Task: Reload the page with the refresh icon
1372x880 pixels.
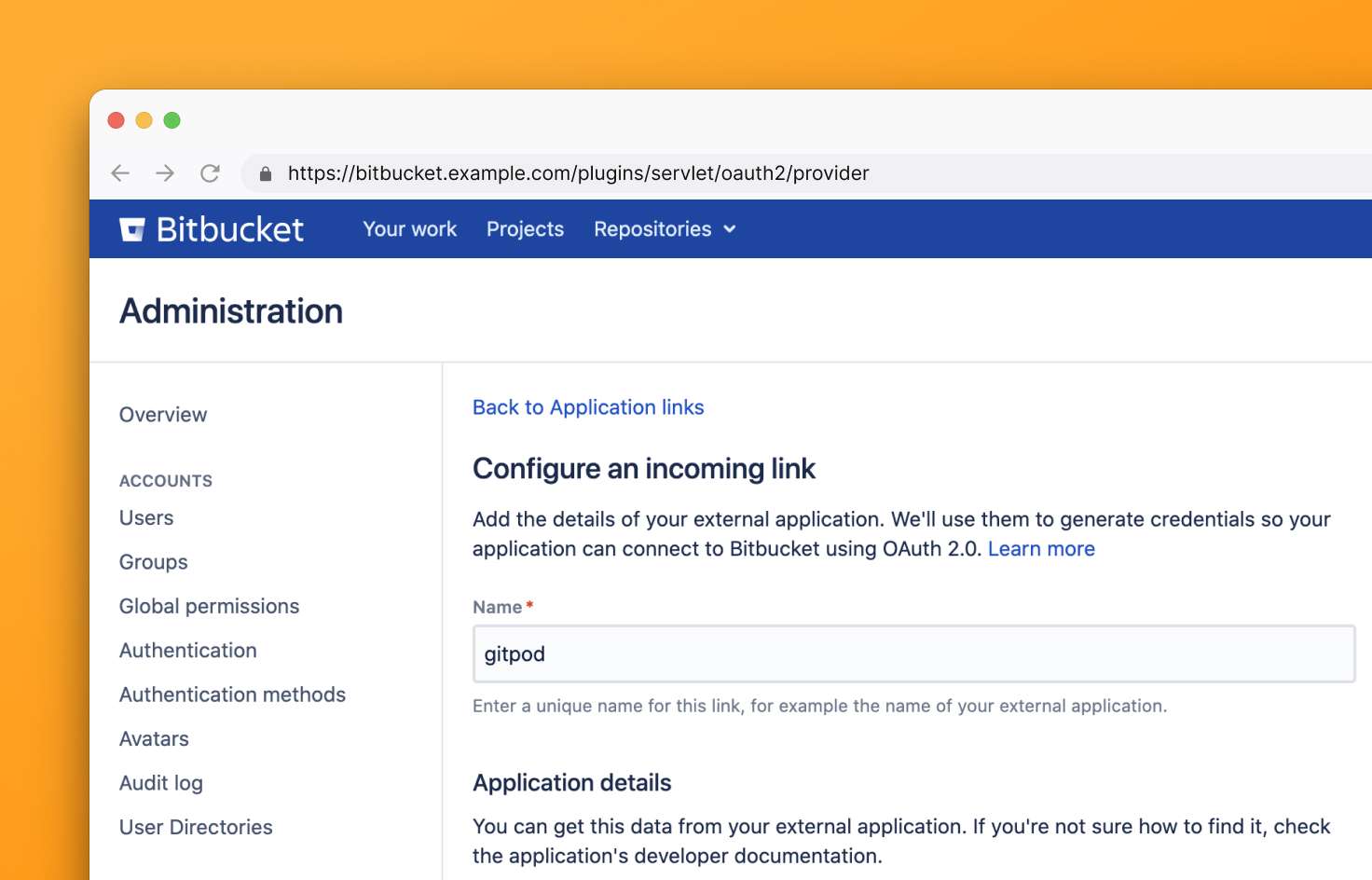Action: pyautogui.click(x=211, y=173)
